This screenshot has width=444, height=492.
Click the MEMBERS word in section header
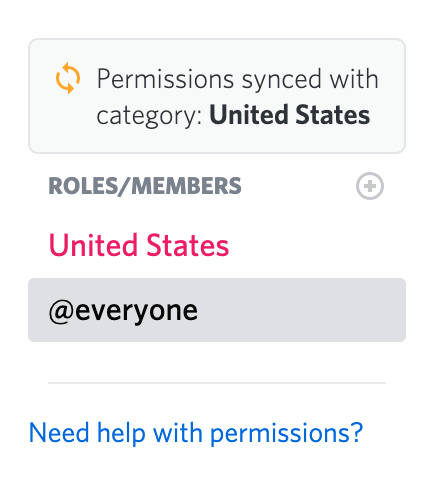(x=186, y=186)
